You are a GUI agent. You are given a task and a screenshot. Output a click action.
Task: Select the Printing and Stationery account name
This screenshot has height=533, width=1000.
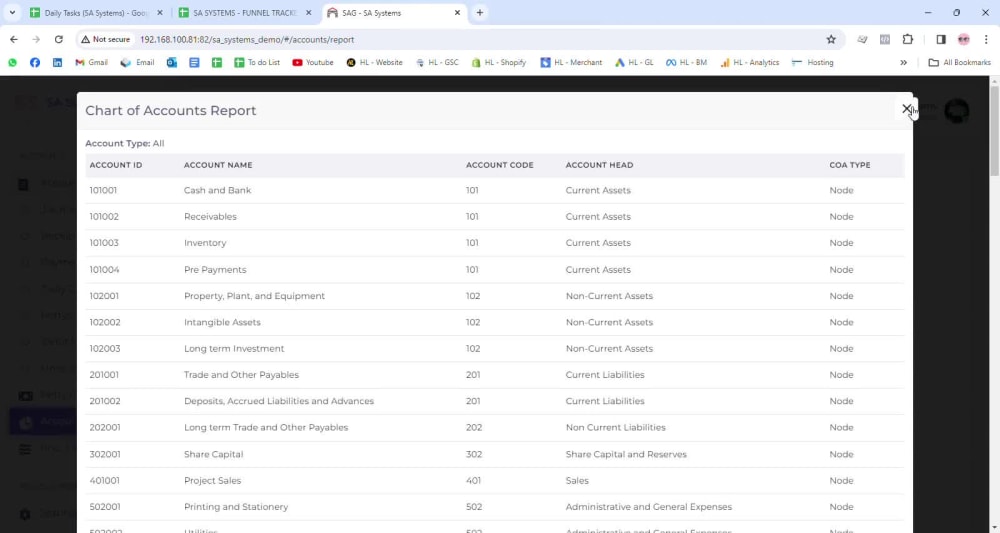236,507
